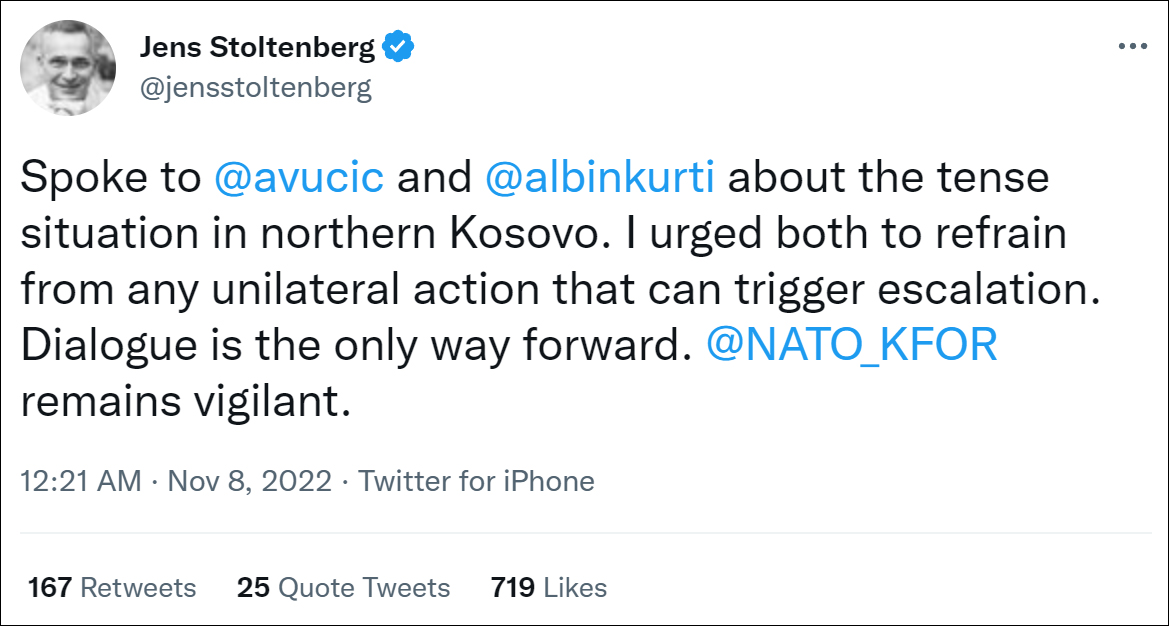Click the 25 quote tweet count number
The image size is (1169, 626).
tap(254, 587)
